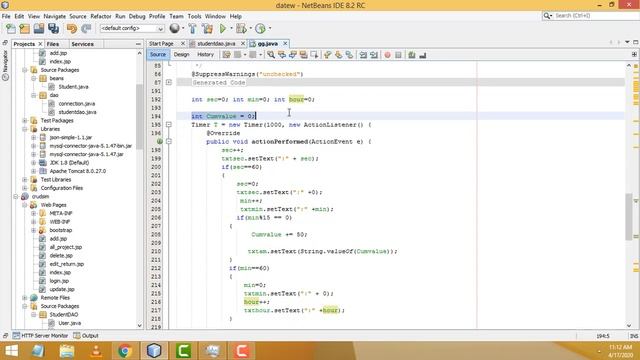Expand the Configuration Files node
Viewport: 640px width, 360px height.
point(24,188)
